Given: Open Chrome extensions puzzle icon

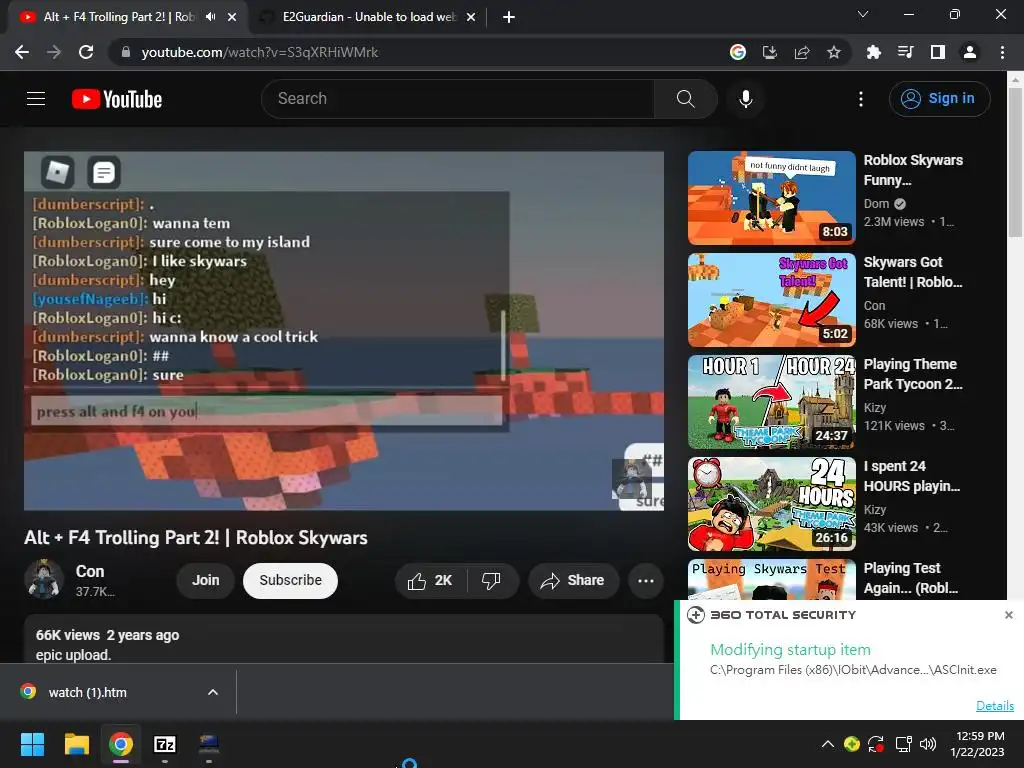Looking at the screenshot, I should 873,52.
